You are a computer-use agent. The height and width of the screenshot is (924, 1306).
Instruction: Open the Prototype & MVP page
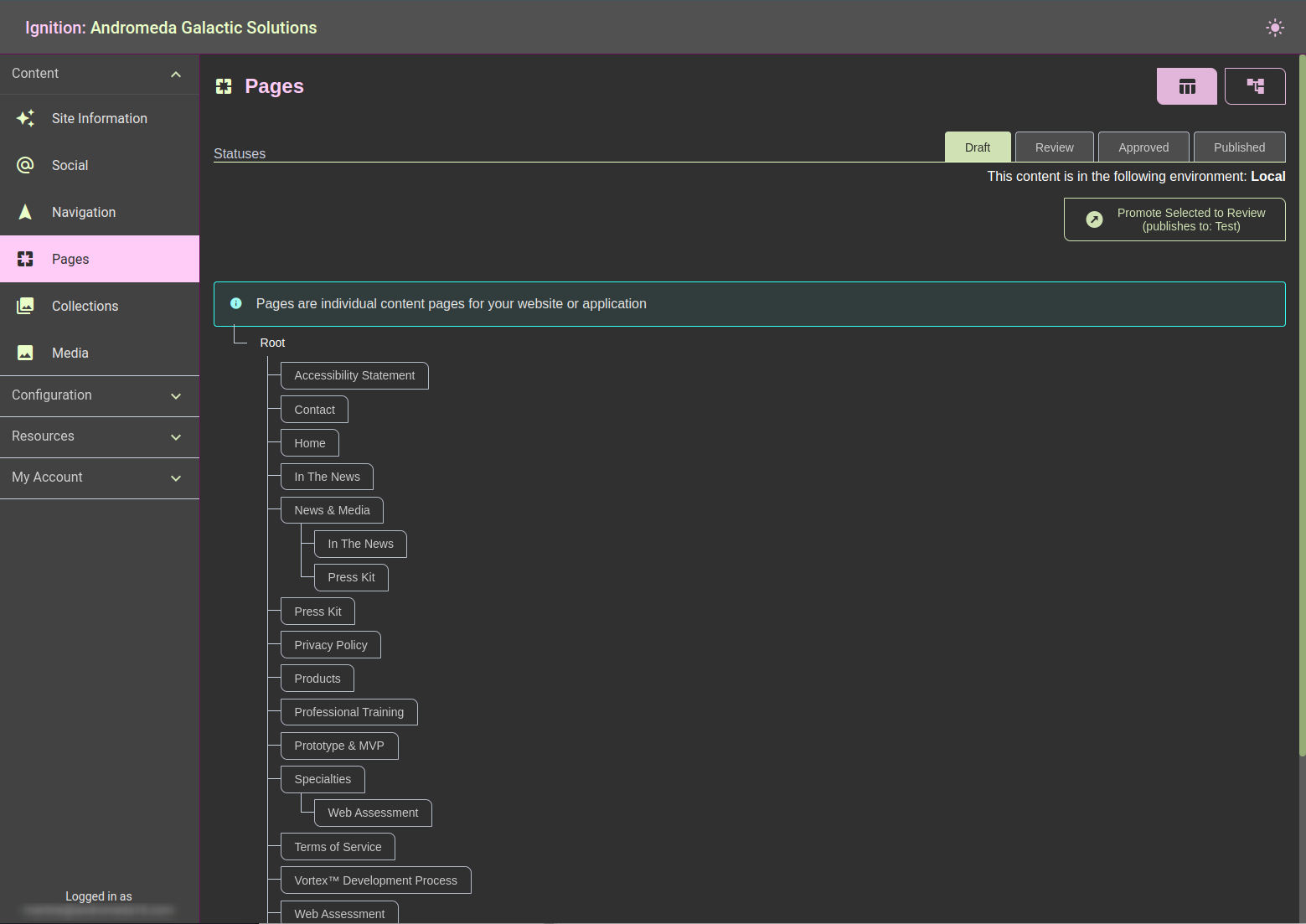[339, 746]
